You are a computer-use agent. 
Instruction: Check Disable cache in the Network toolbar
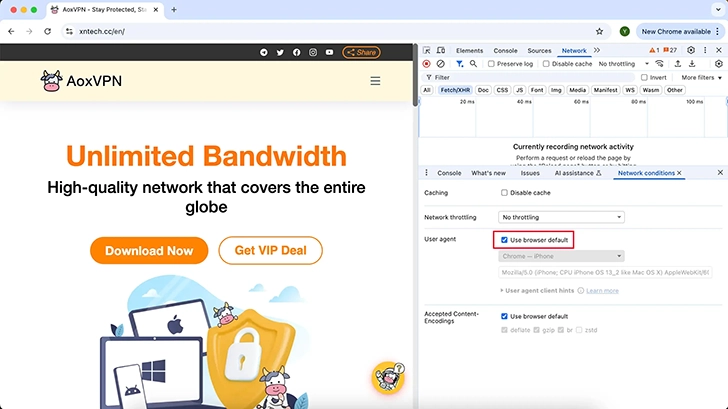coord(546,64)
